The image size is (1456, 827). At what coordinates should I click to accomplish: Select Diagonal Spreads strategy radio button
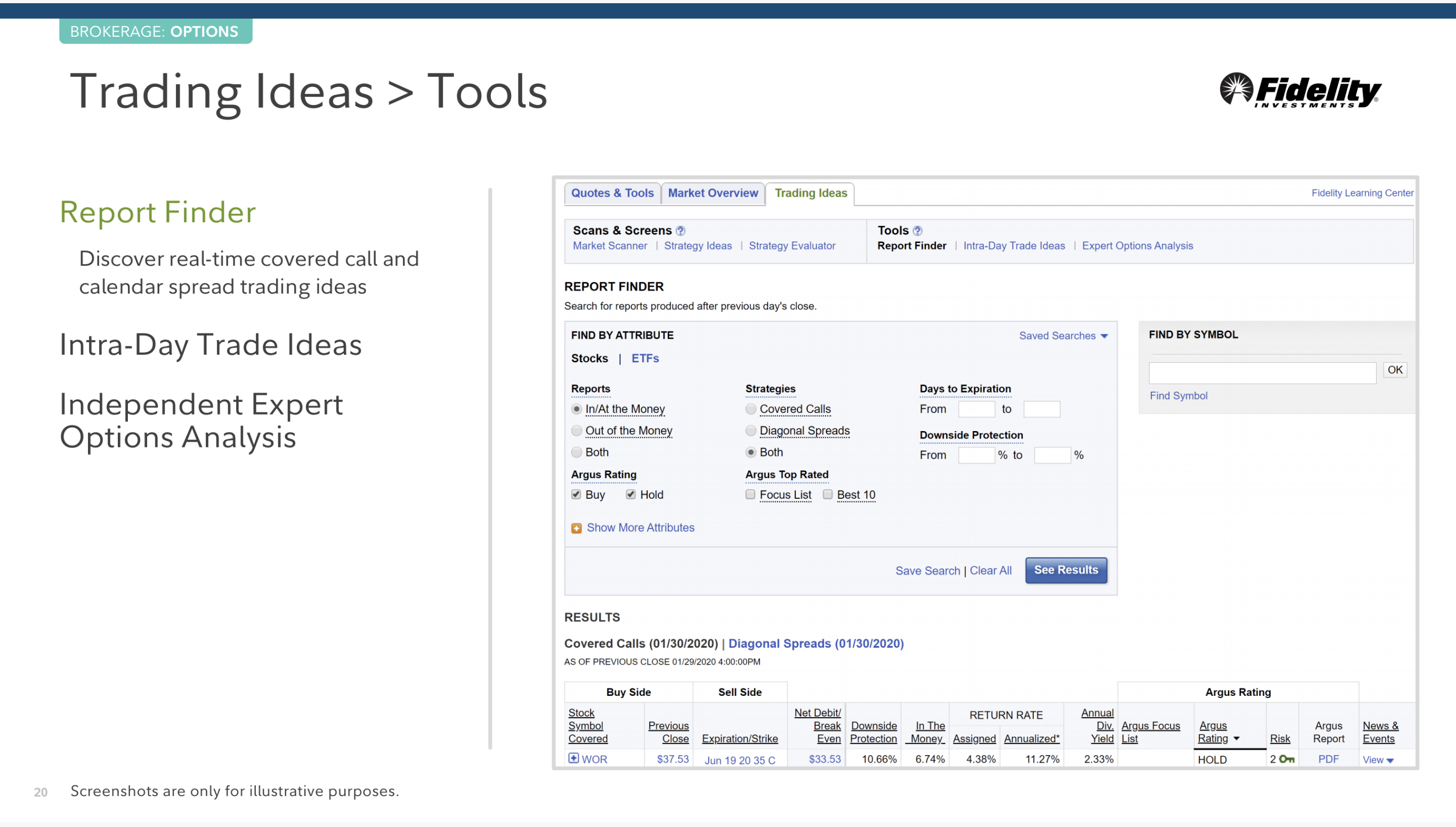(751, 431)
